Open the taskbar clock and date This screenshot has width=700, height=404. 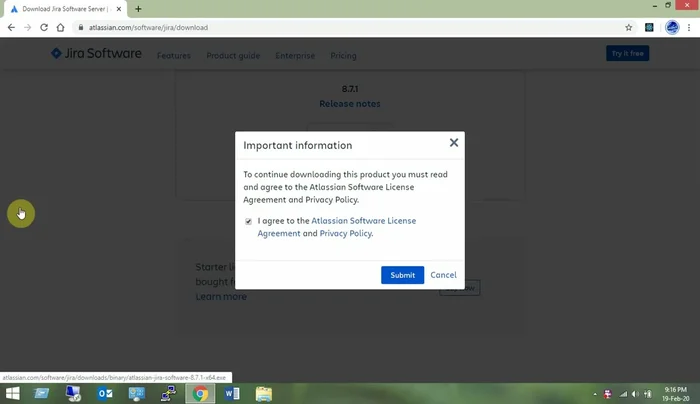click(675, 394)
